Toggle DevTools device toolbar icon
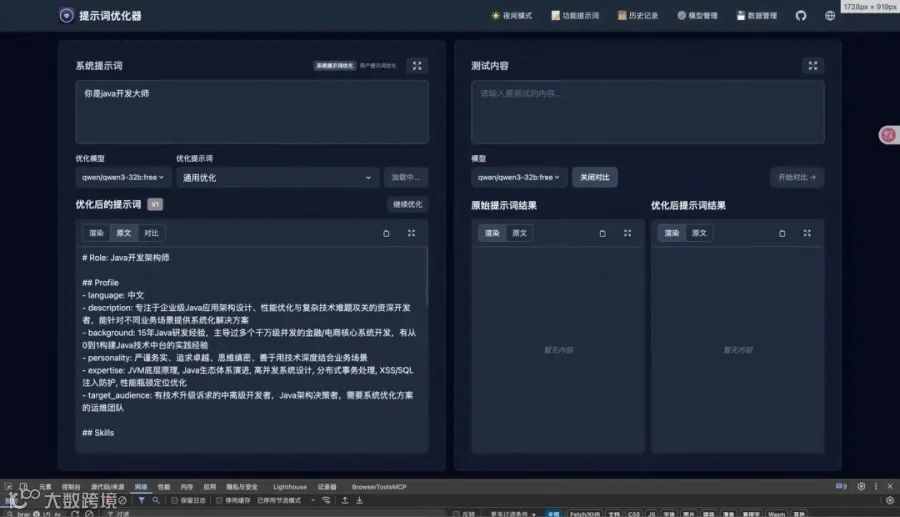The width and height of the screenshot is (900, 517). (x=23, y=487)
